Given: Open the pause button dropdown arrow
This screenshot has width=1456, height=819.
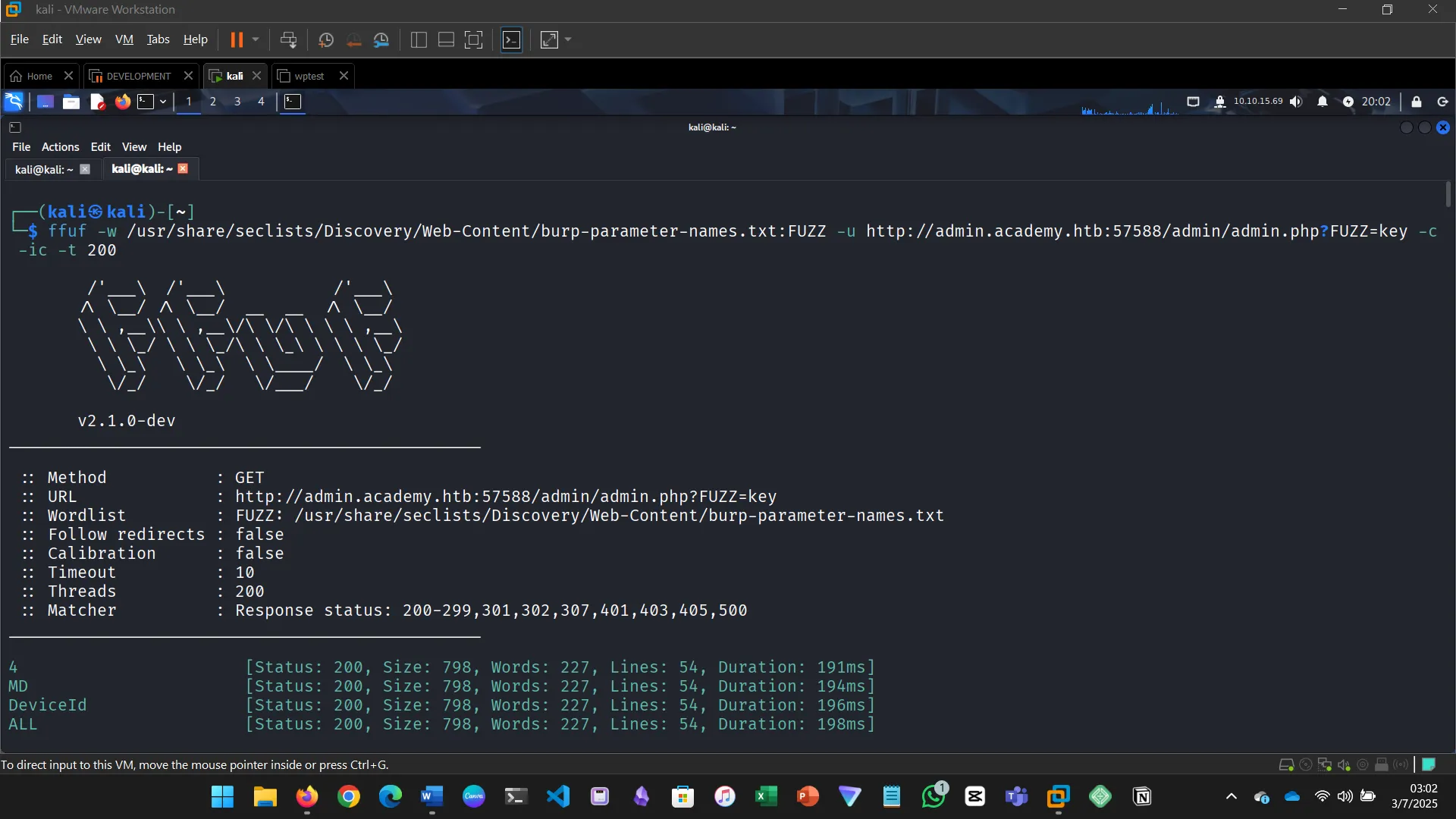Looking at the screenshot, I should (x=256, y=39).
